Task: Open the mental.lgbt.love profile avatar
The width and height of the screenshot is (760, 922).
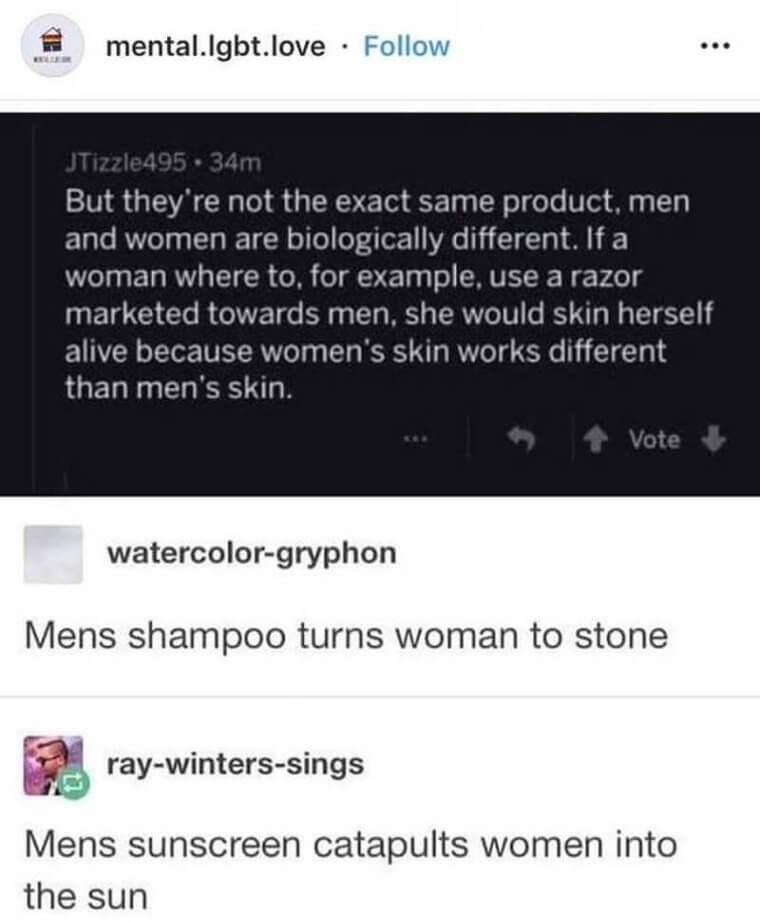Action: (52, 46)
